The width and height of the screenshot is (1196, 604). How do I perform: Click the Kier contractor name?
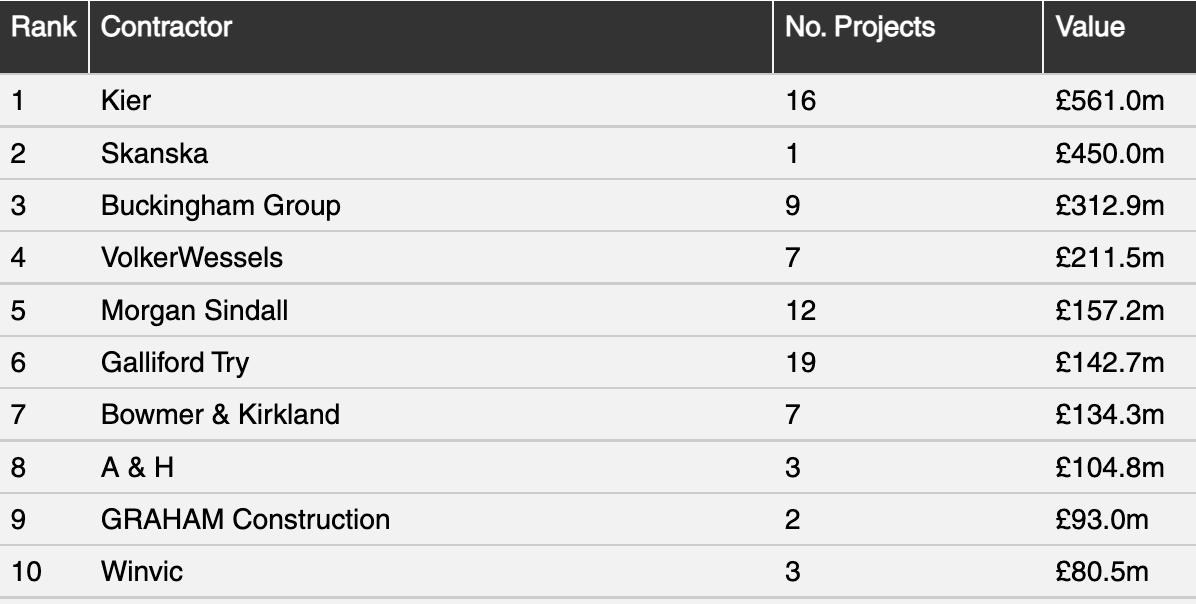[x=126, y=101]
